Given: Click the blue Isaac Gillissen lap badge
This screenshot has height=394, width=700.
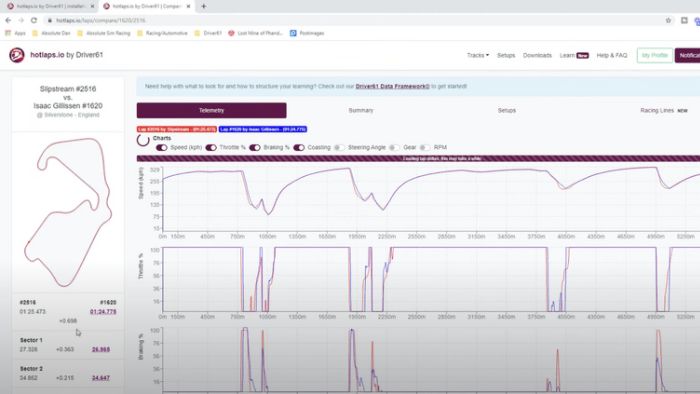Looking at the screenshot, I should (263, 129).
